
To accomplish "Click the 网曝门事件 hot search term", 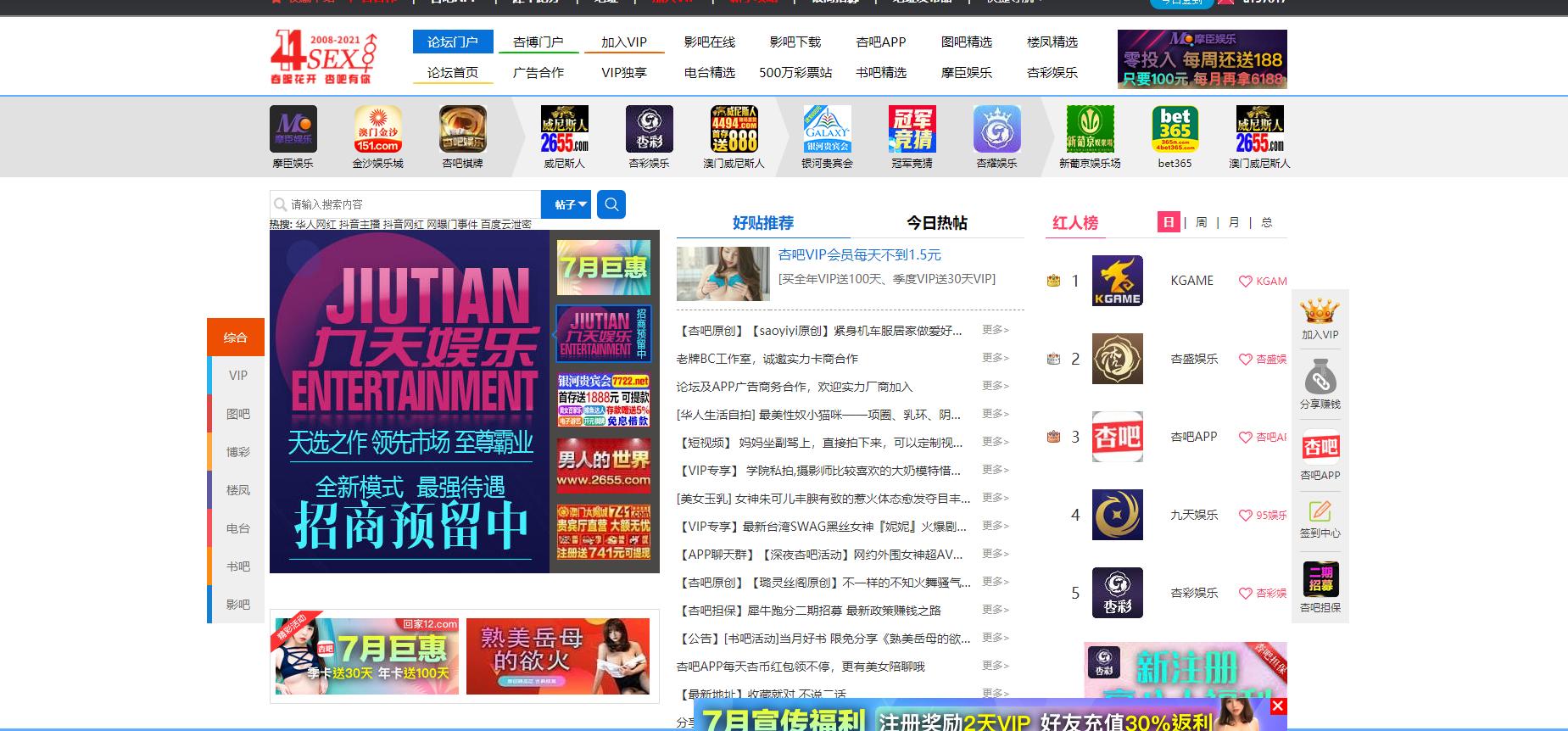I will (452, 225).
